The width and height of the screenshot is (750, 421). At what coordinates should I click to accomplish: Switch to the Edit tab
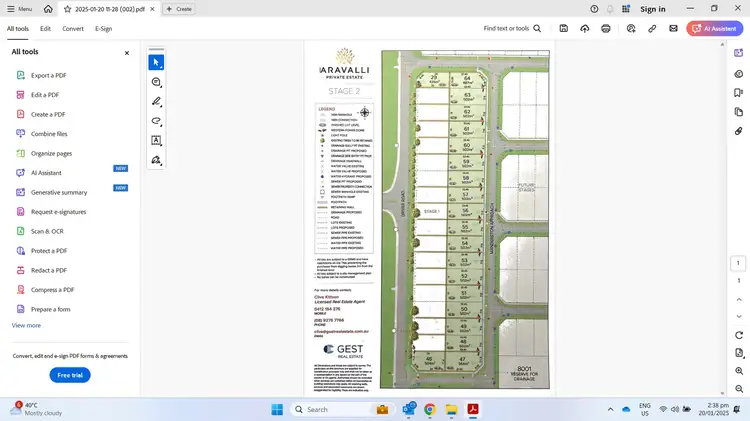point(45,29)
